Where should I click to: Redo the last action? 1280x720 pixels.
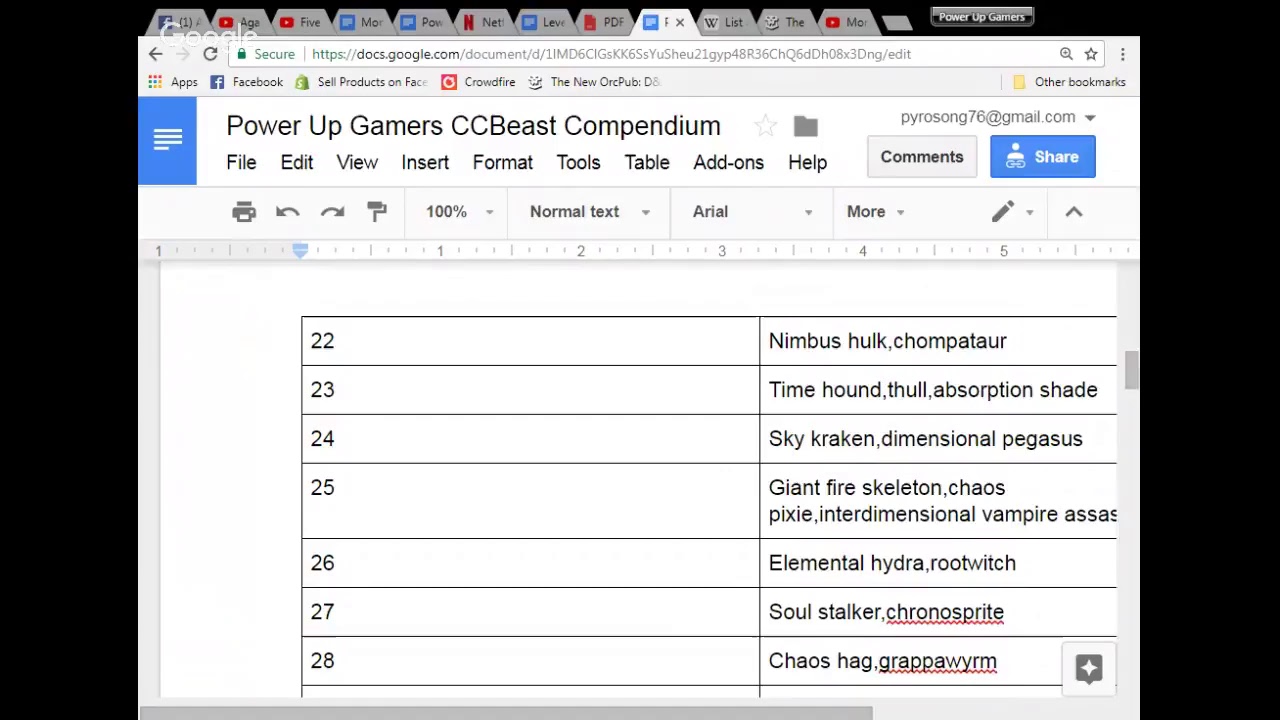coord(332,212)
